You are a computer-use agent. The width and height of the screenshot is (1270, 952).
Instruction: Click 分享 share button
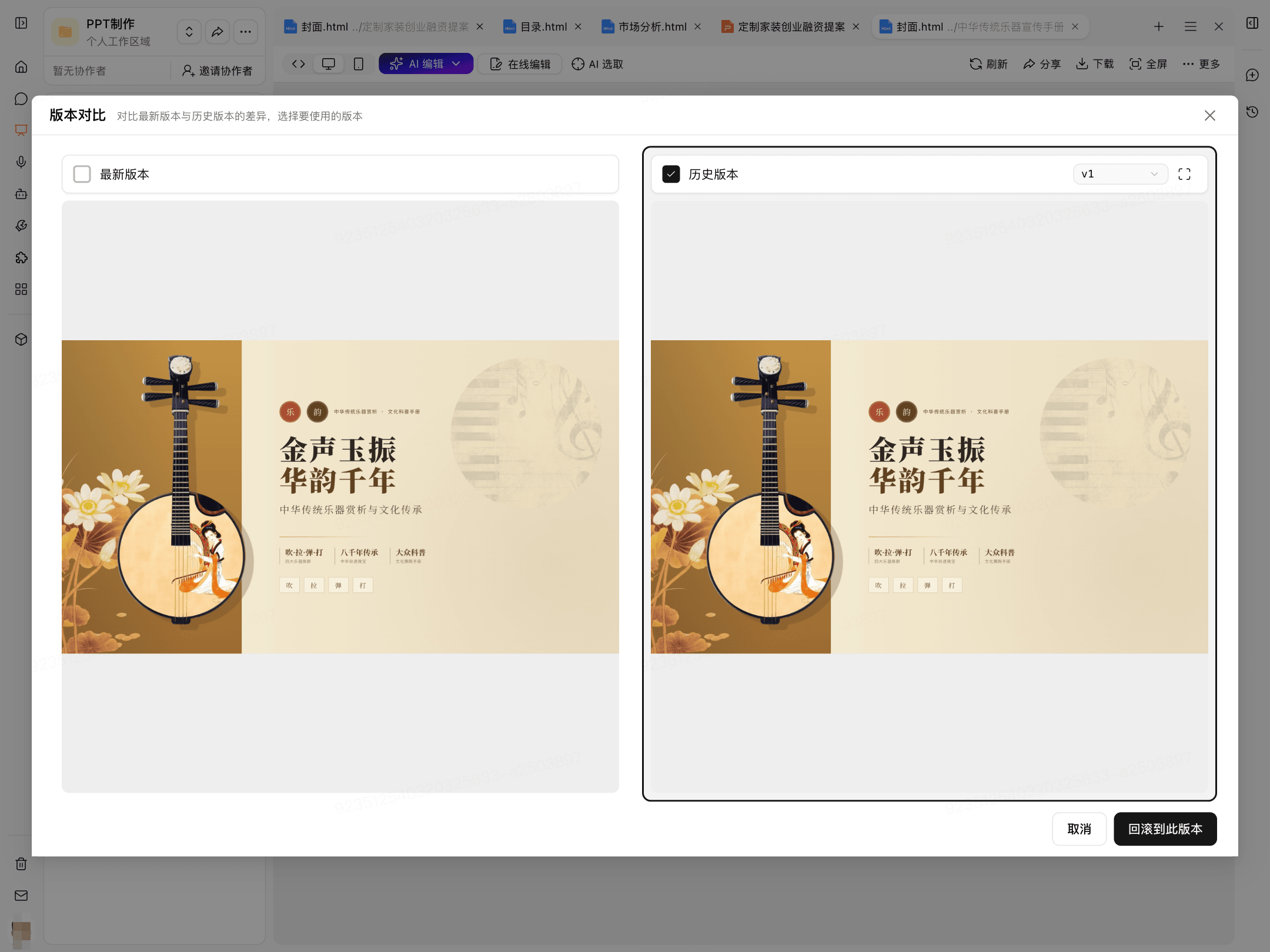(1042, 64)
